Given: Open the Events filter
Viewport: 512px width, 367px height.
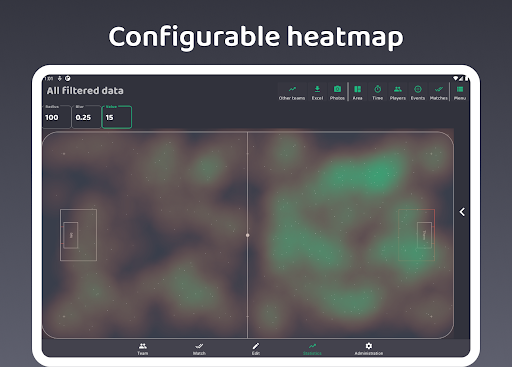Looking at the screenshot, I should [x=418, y=92].
